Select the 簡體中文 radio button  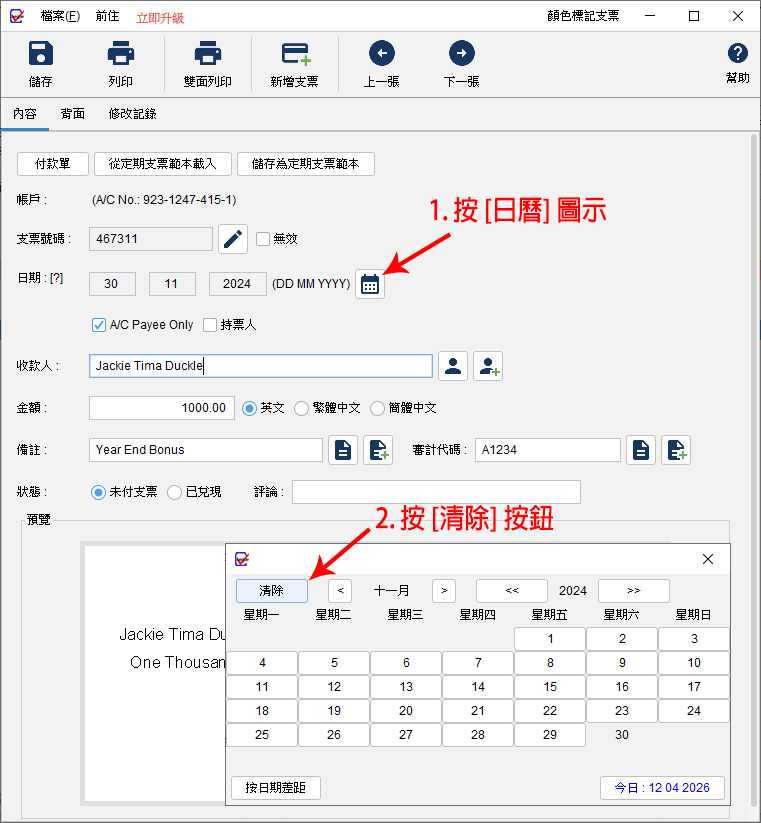pyautogui.click(x=377, y=408)
